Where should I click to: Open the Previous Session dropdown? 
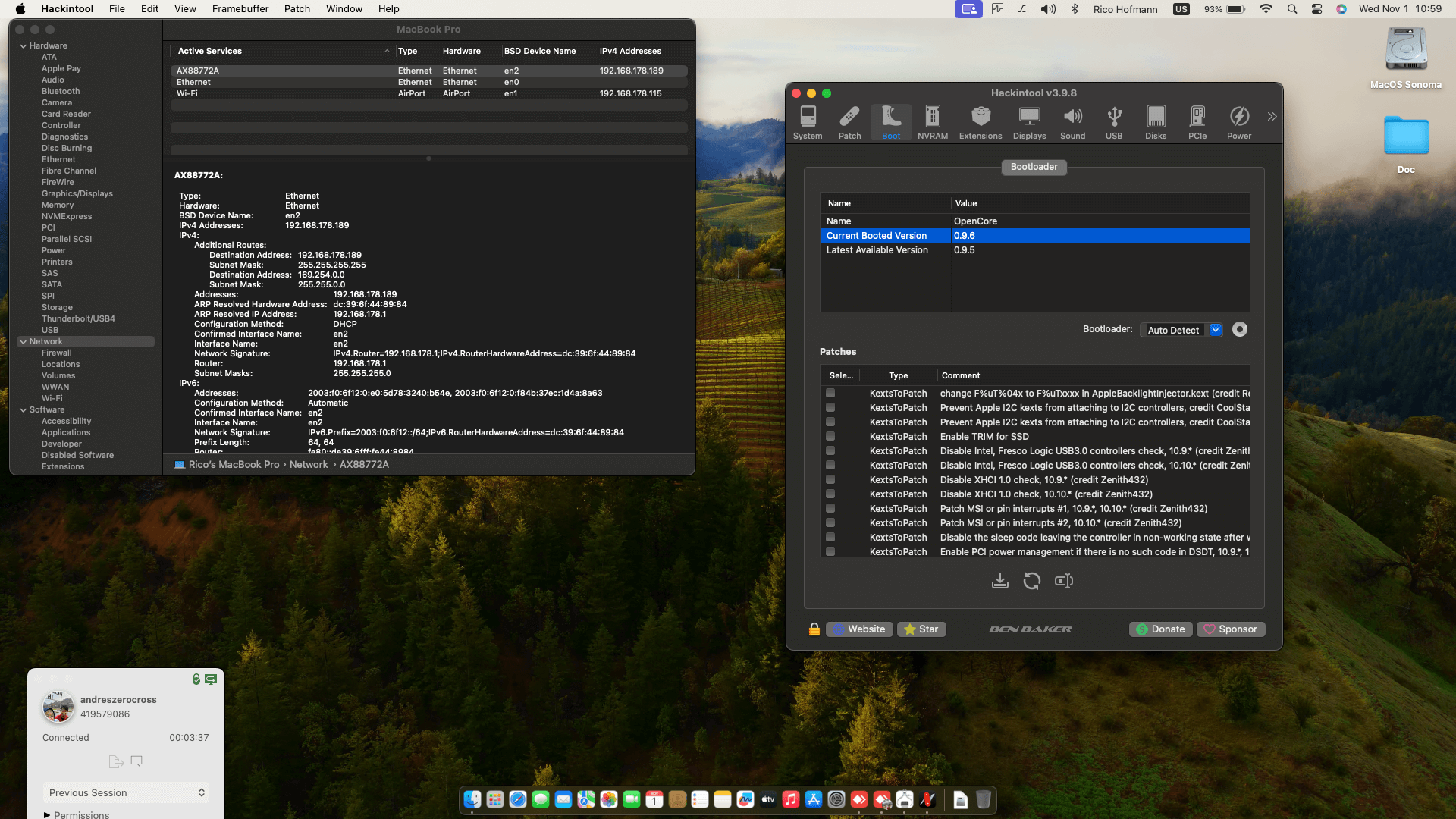click(126, 792)
